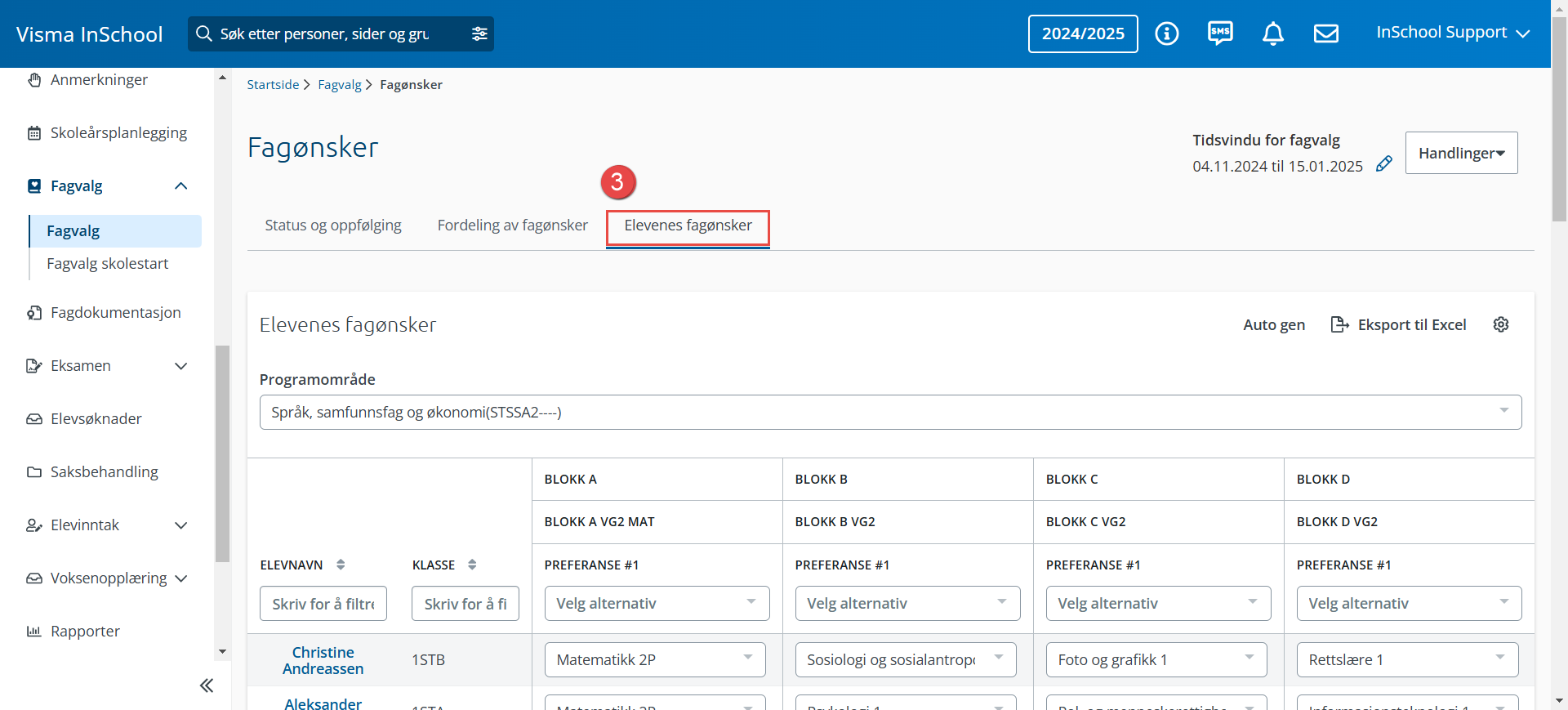Image resolution: width=1568 pixels, height=710 pixels.
Task: Open table settings gear icon
Action: (1501, 324)
